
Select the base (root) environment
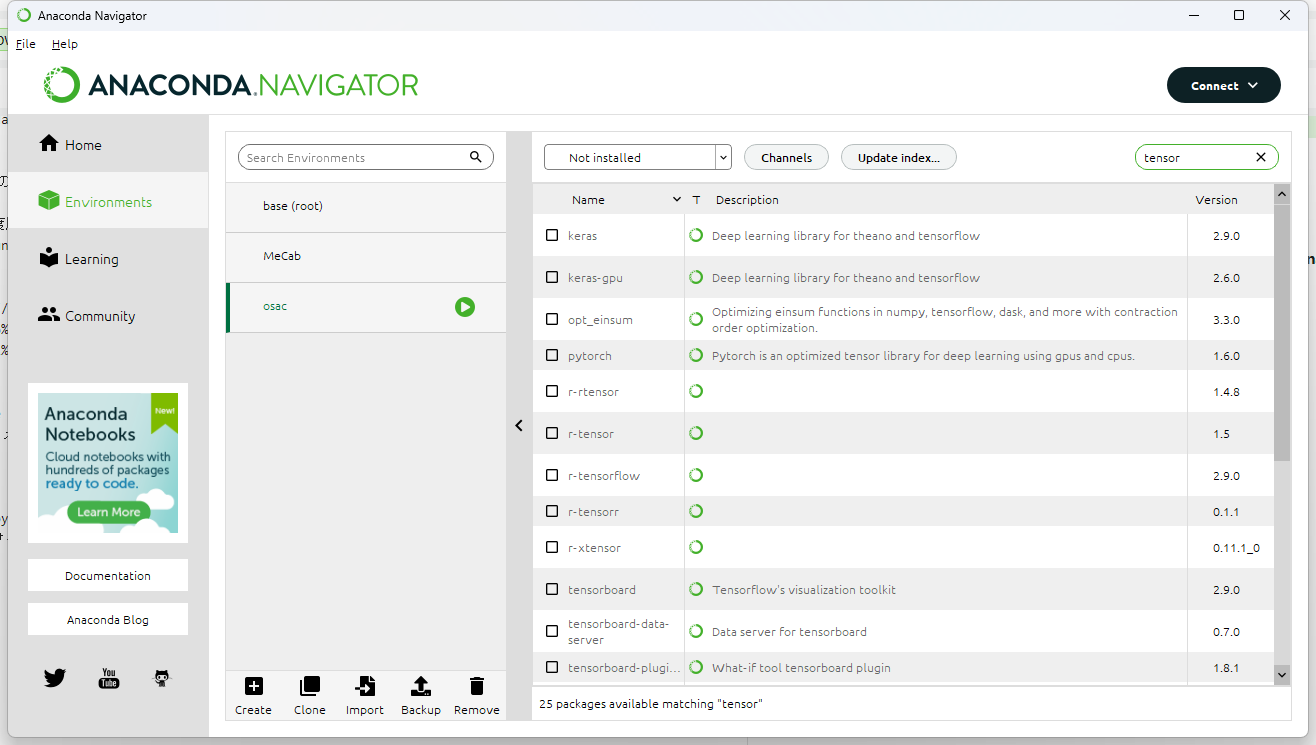coord(366,206)
